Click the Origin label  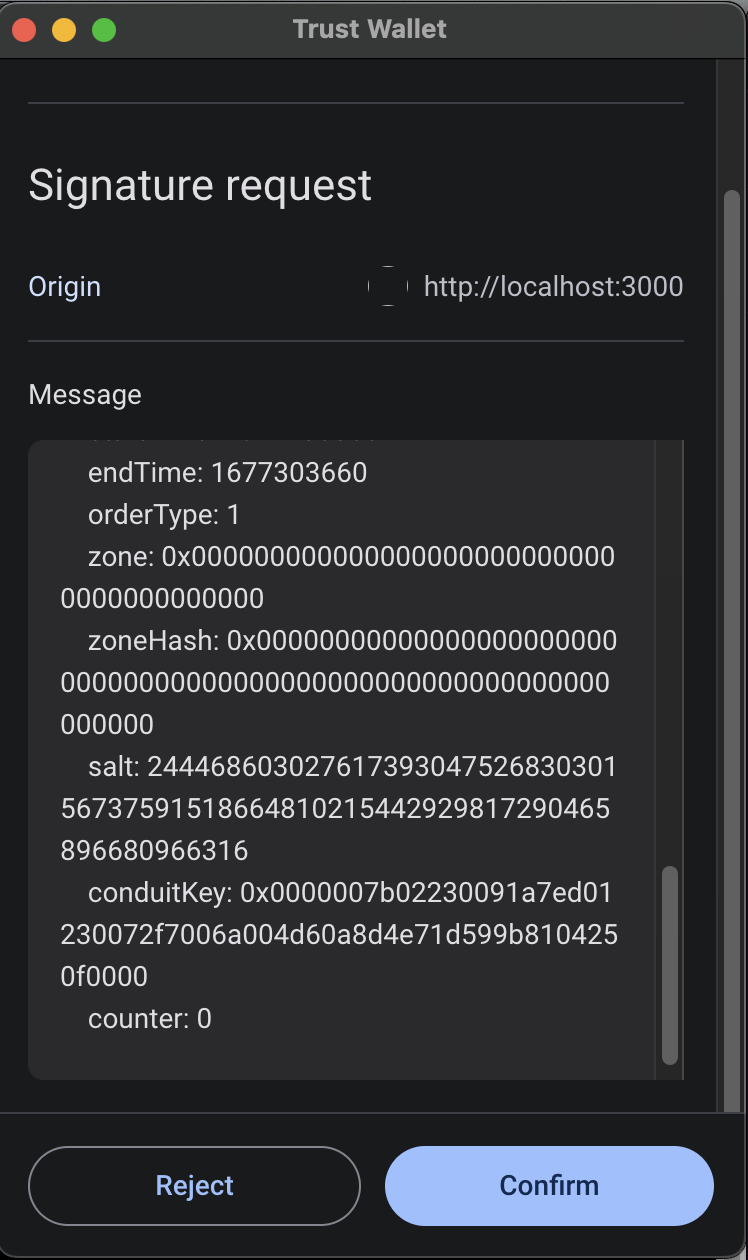[65, 287]
